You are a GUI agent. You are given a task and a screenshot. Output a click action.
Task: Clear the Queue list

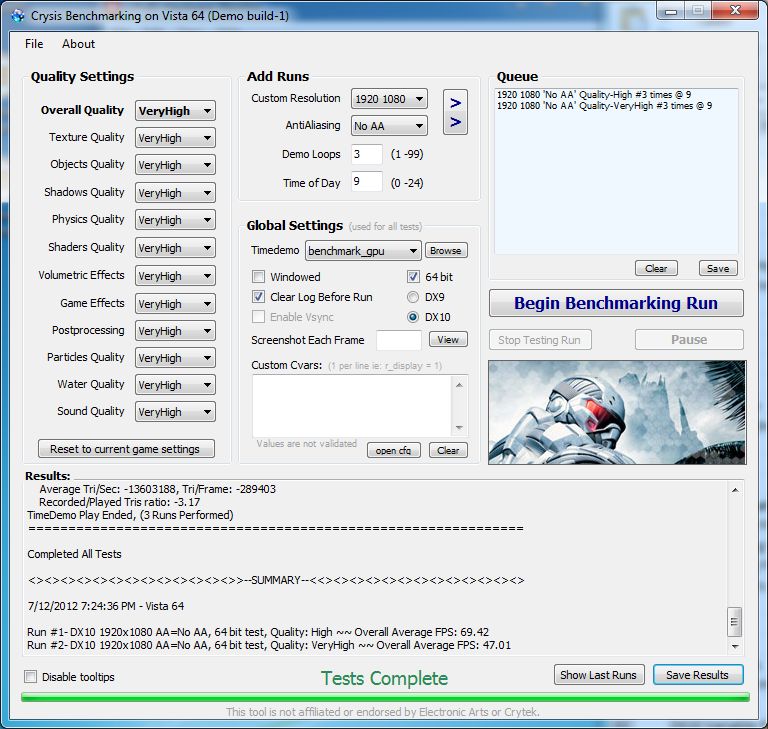point(656,268)
